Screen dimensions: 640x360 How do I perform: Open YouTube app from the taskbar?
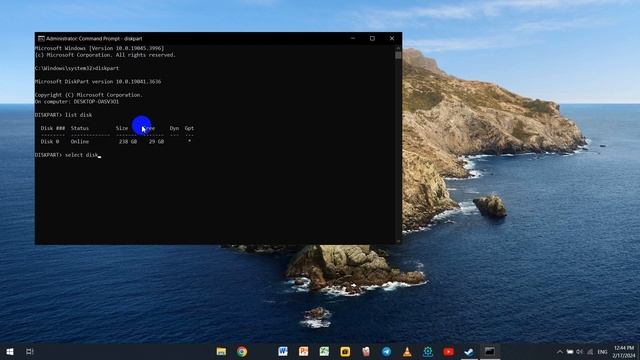tap(448, 351)
